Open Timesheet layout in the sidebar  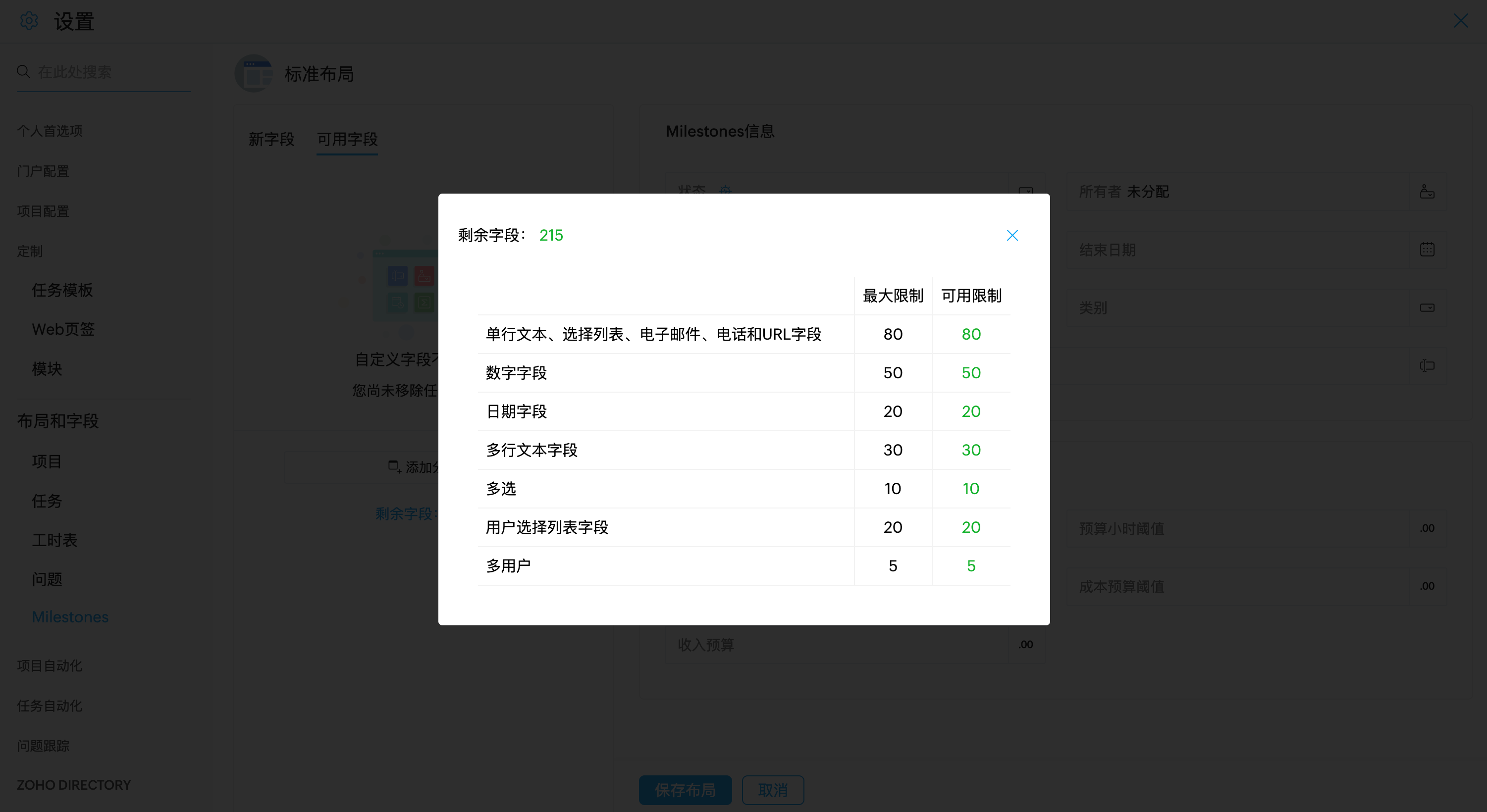click(54, 540)
